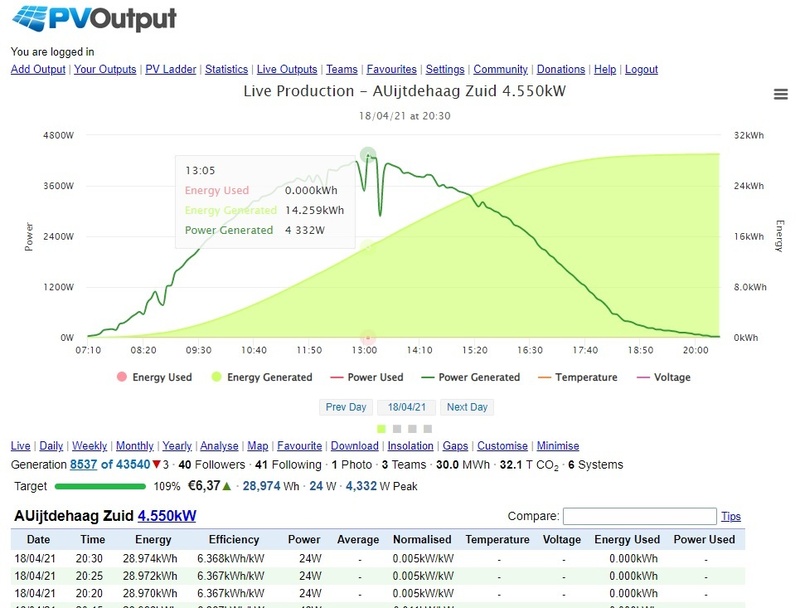Click the Efficiency column header
800x608 pixels.
pyautogui.click(x=234, y=539)
